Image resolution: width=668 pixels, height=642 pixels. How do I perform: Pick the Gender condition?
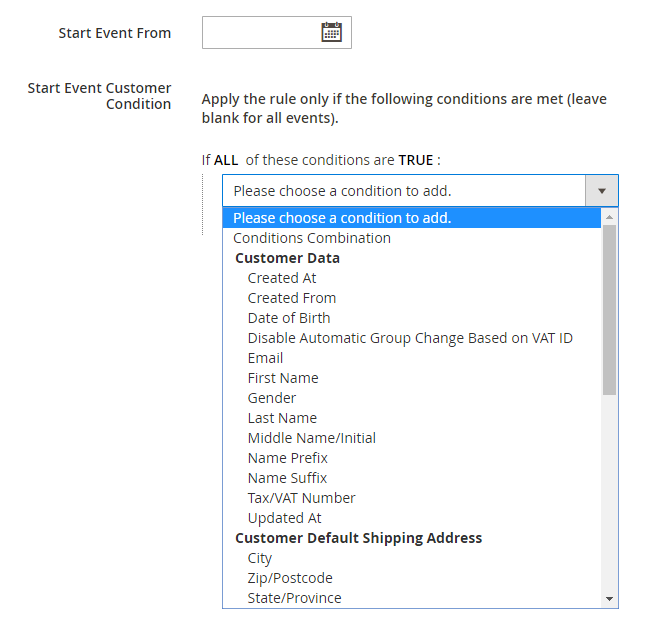272,398
